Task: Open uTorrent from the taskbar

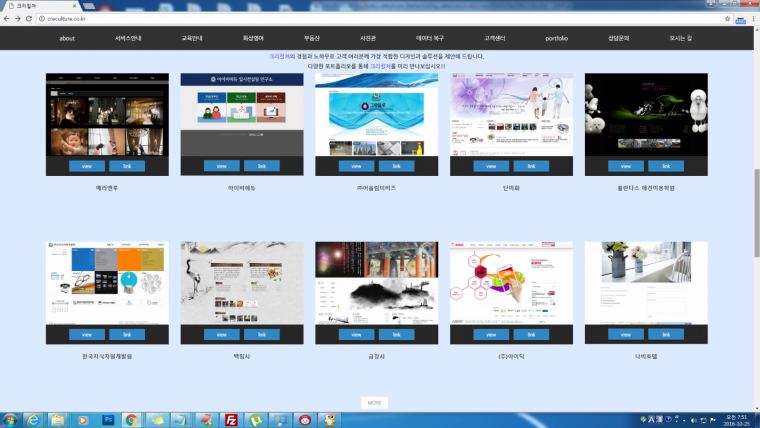Action: [x=256, y=420]
